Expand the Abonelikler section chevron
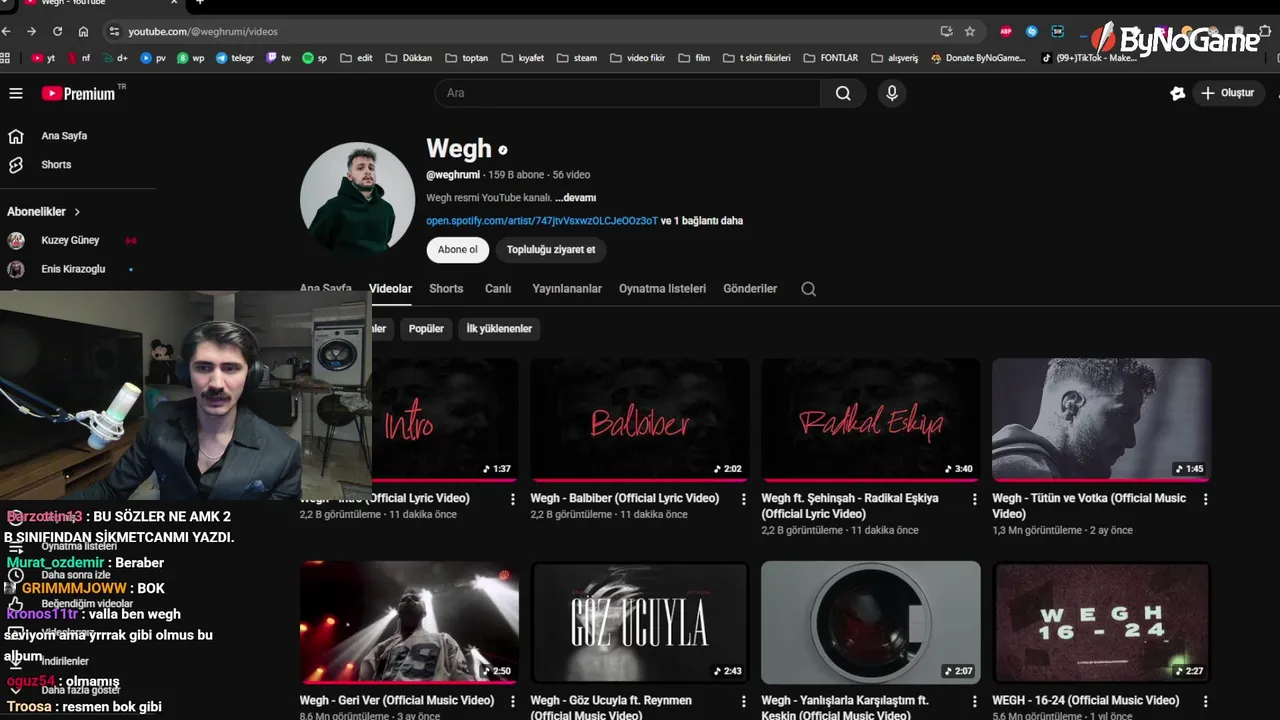The width and height of the screenshot is (1280, 720). click(x=77, y=212)
